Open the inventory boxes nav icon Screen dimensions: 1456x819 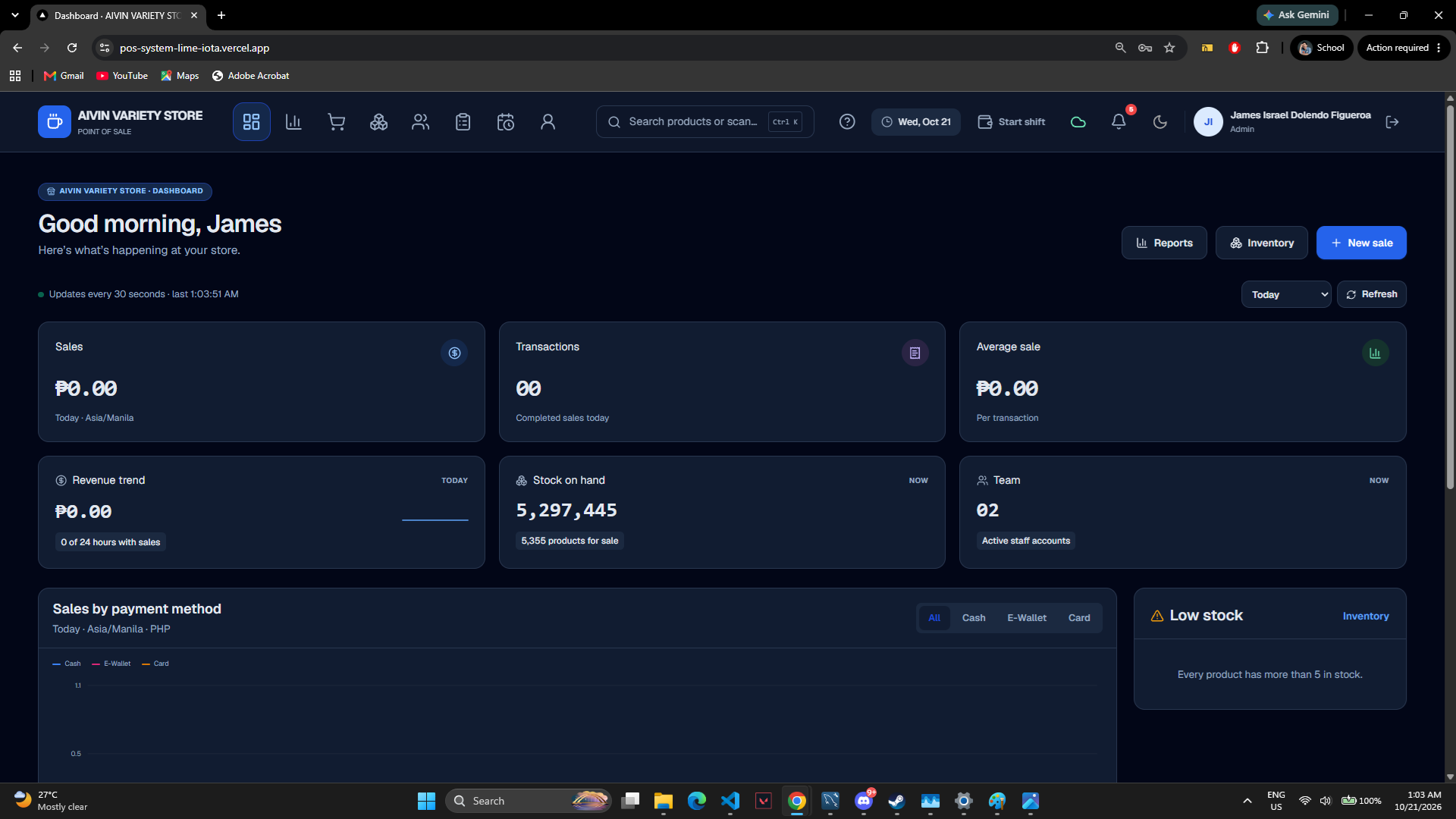[x=378, y=121]
